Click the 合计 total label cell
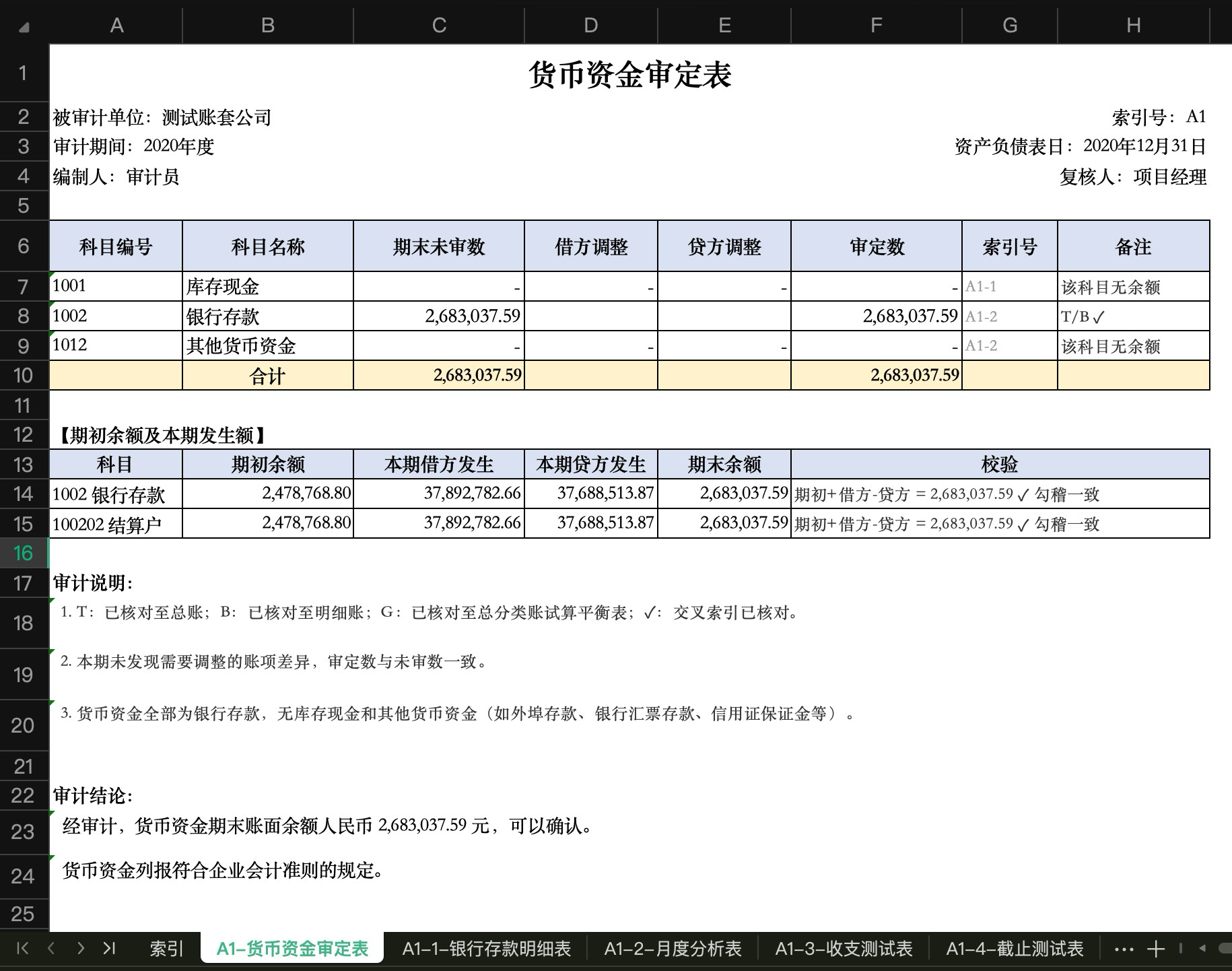Viewport: 1232px width, 971px height. 268,375
